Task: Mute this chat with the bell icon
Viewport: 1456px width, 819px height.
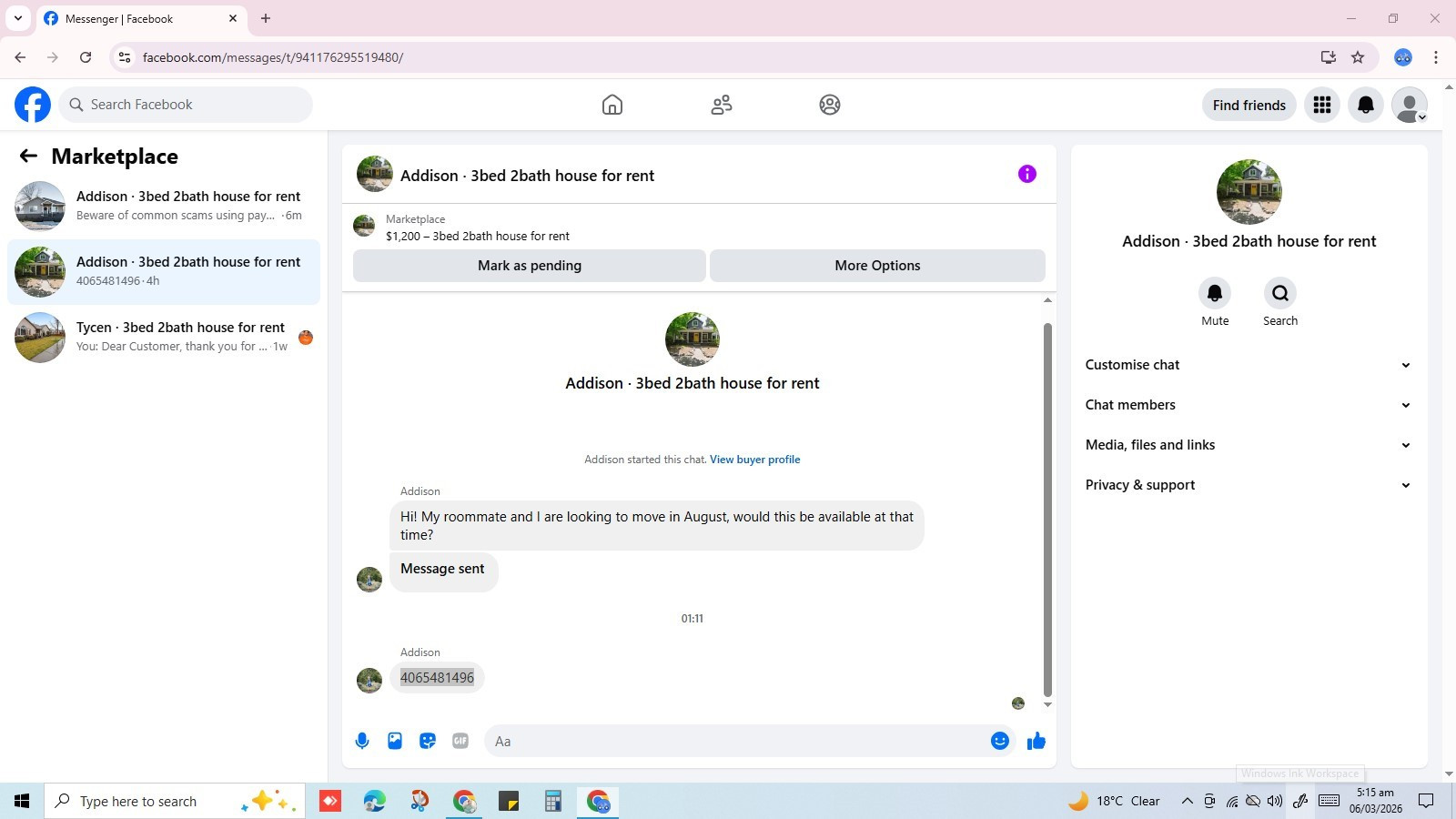Action: point(1215,293)
